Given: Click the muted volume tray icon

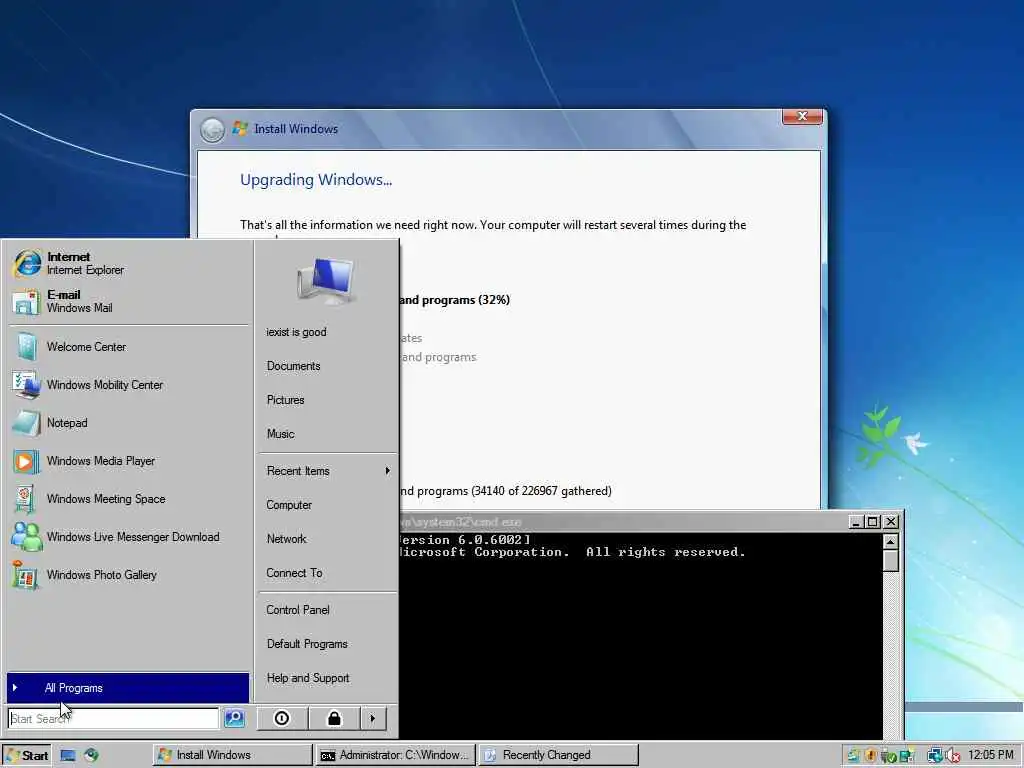Looking at the screenshot, I should 952,756.
